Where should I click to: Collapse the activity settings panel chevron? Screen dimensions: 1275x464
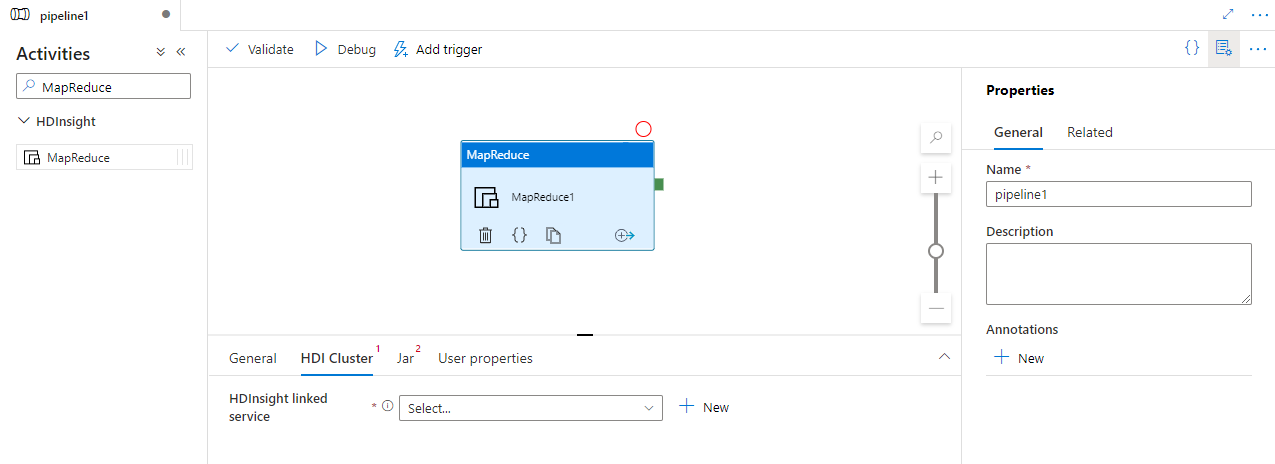click(x=943, y=357)
